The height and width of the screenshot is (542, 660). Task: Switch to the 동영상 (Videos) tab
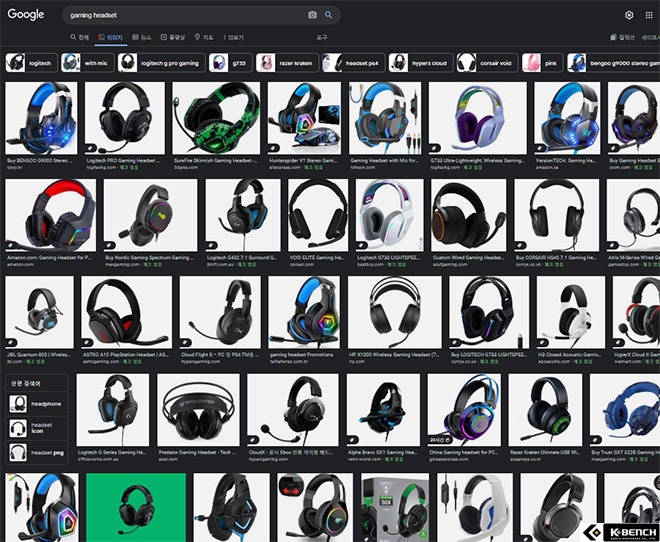point(173,37)
